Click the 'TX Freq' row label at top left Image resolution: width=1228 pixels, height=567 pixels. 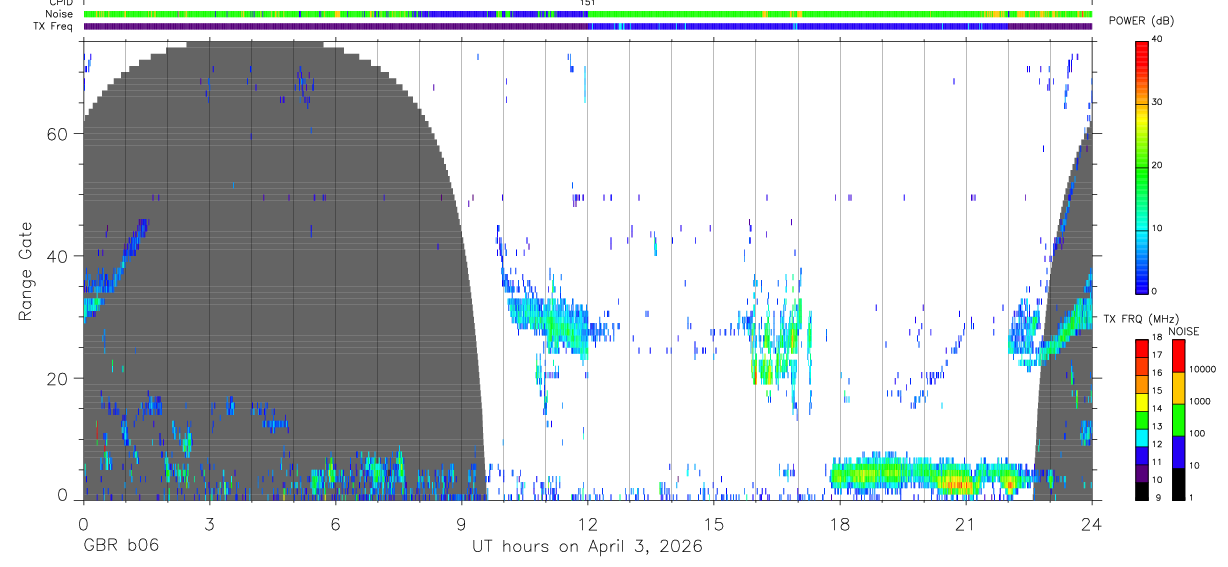(x=51, y=27)
